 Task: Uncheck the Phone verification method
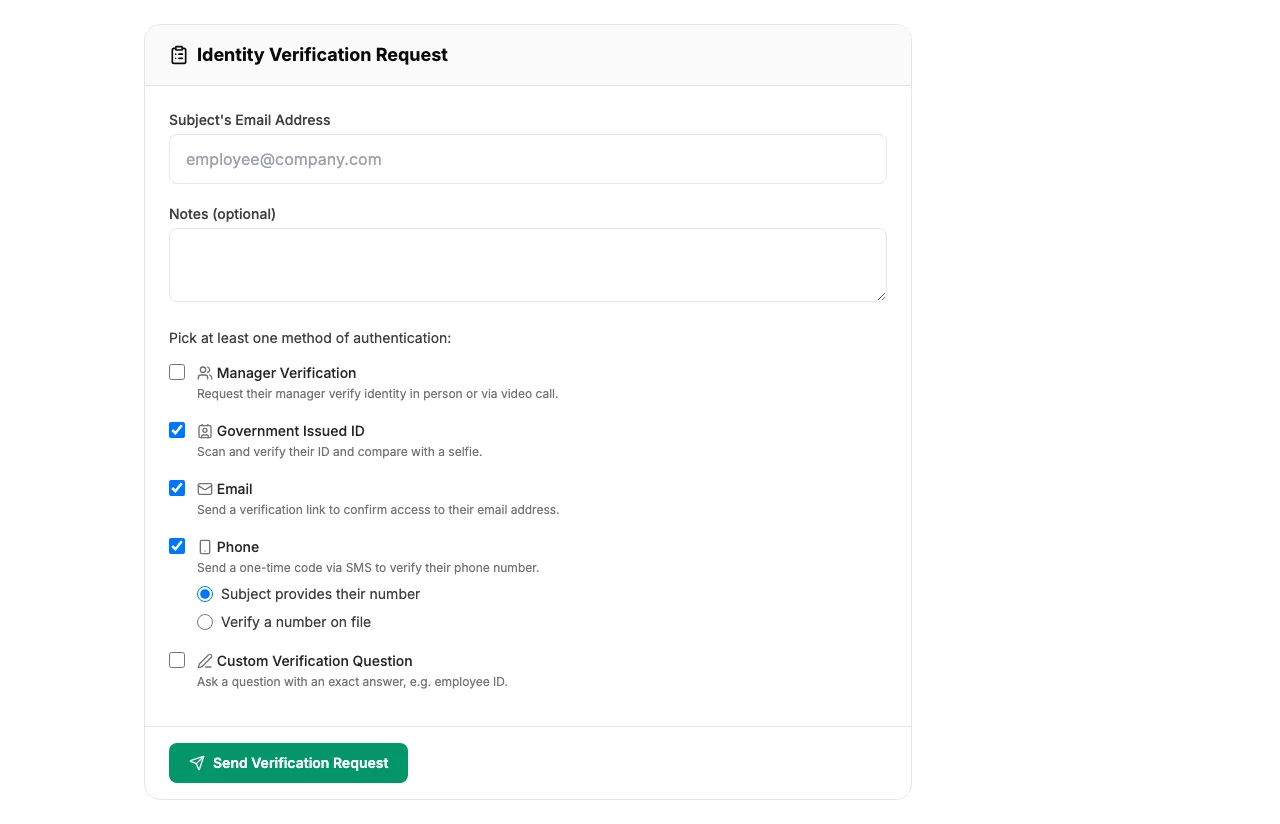pos(177,546)
